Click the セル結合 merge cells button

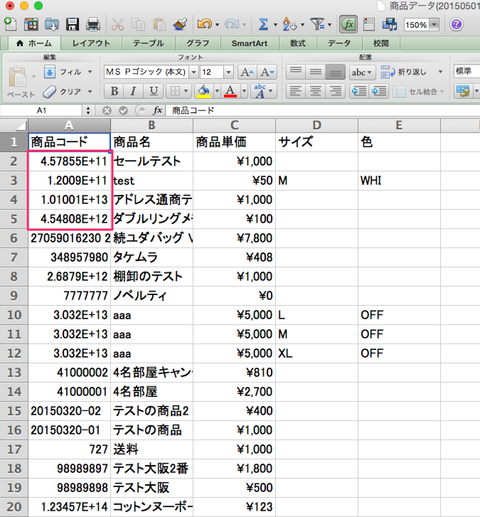point(419,91)
